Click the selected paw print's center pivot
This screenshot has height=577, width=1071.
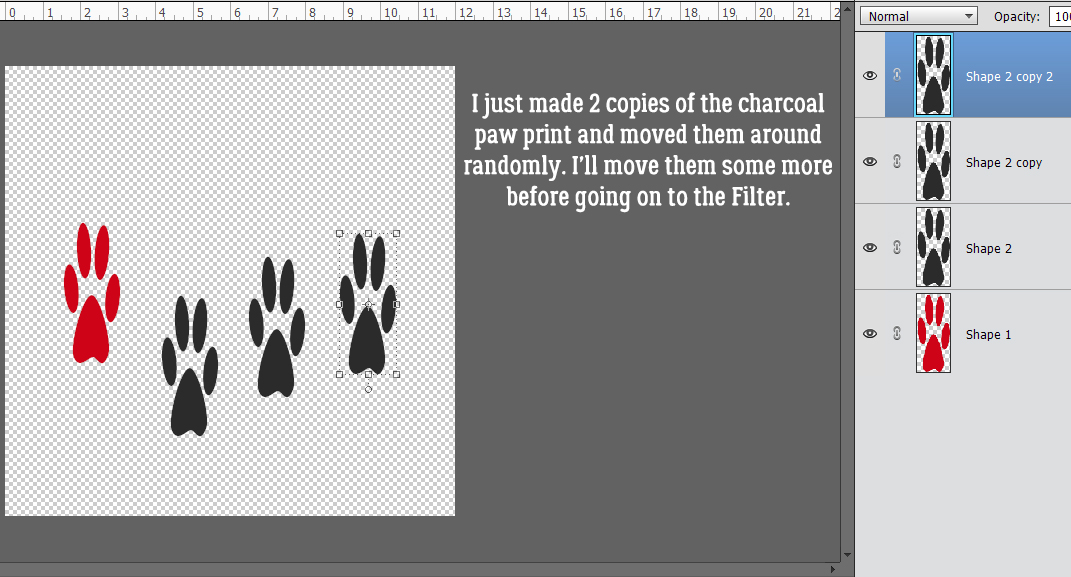point(368,305)
